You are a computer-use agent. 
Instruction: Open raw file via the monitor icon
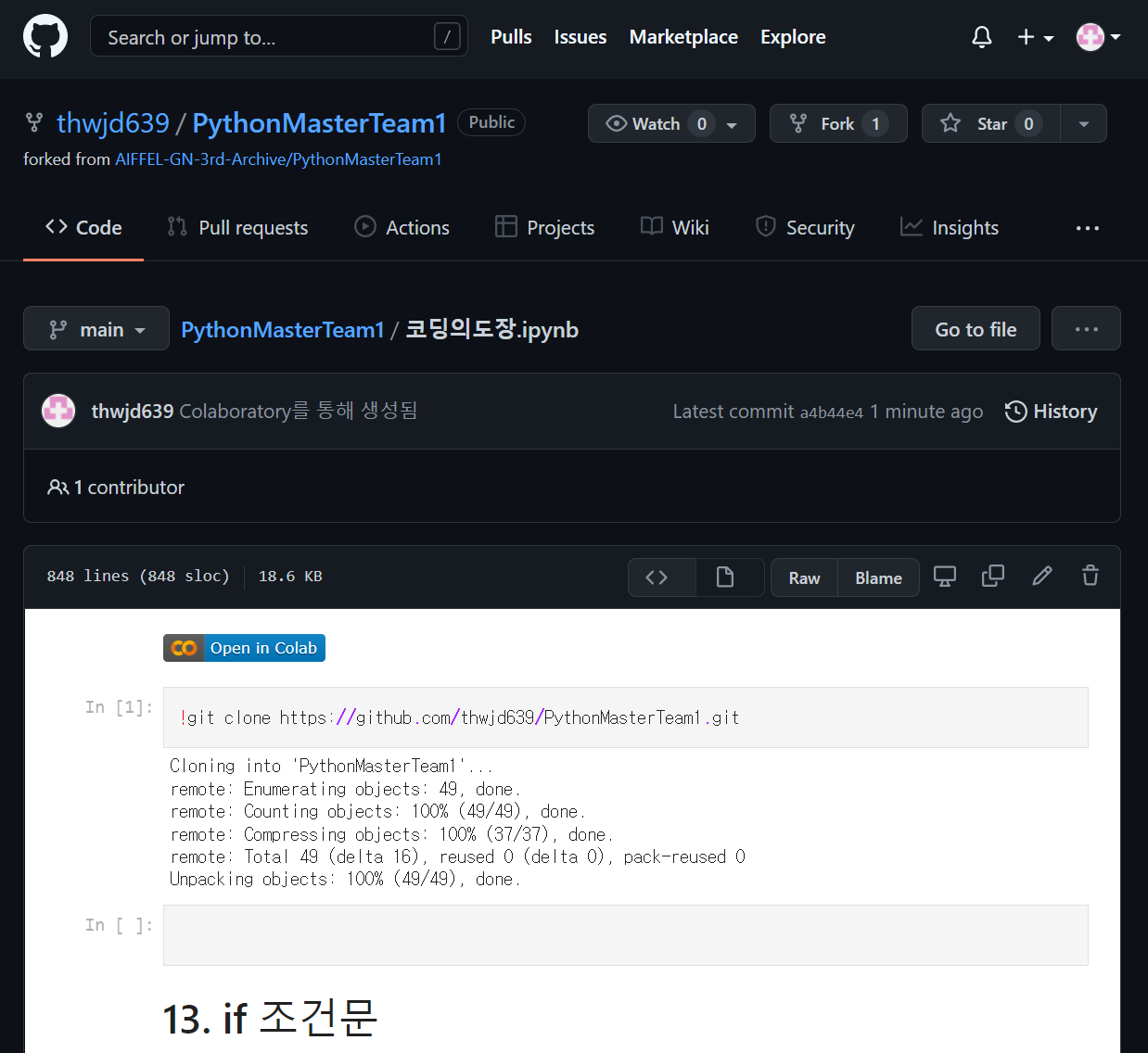[945, 577]
